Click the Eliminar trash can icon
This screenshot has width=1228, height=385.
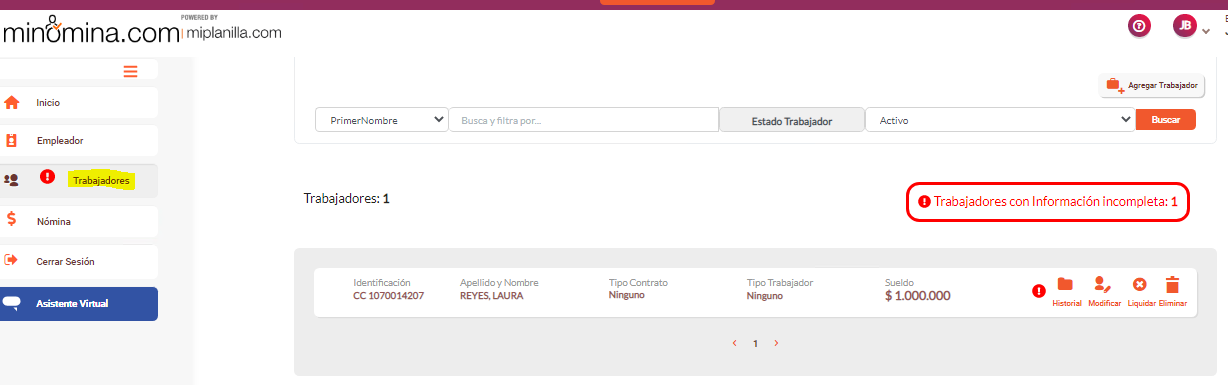pyautogui.click(x=1173, y=285)
